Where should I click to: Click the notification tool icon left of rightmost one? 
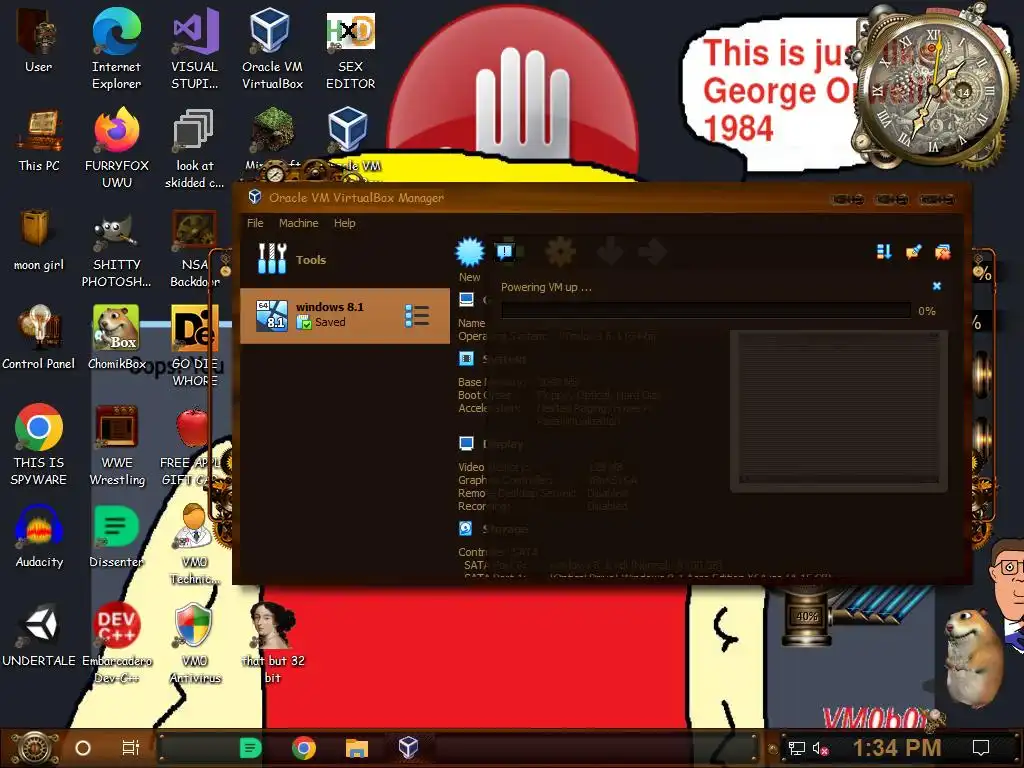click(x=914, y=252)
